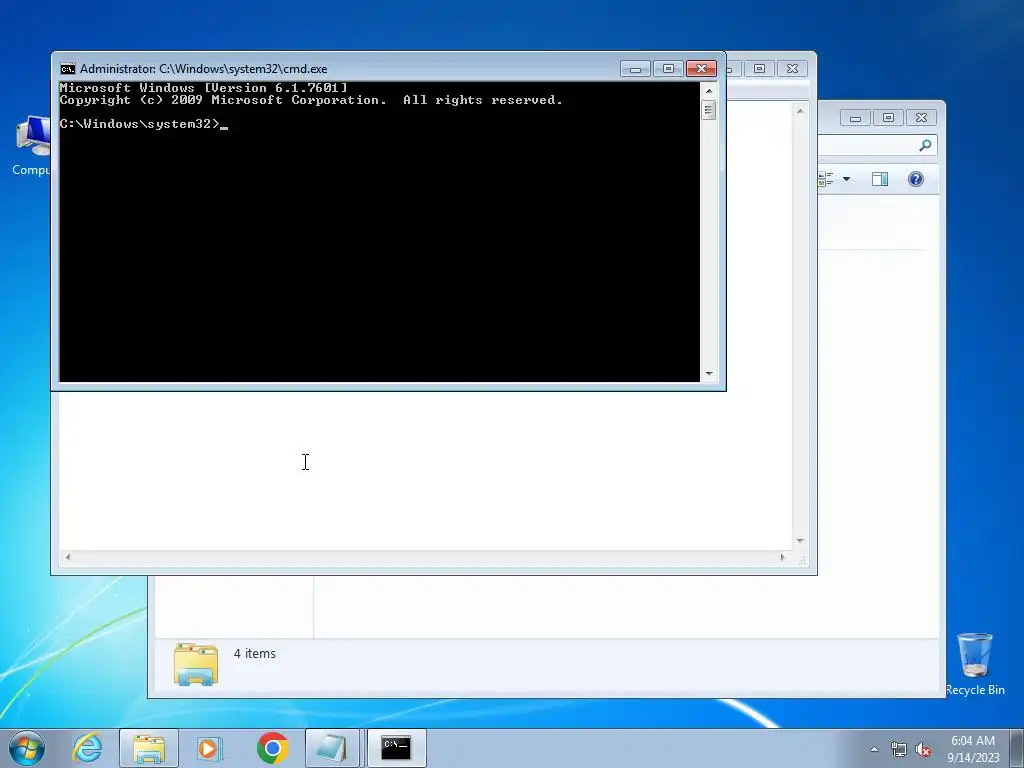The height and width of the screenshot is (768, 1024).
Task: Click the Notepad vertical scroll down arrow
Action: (x=800, y=541)
